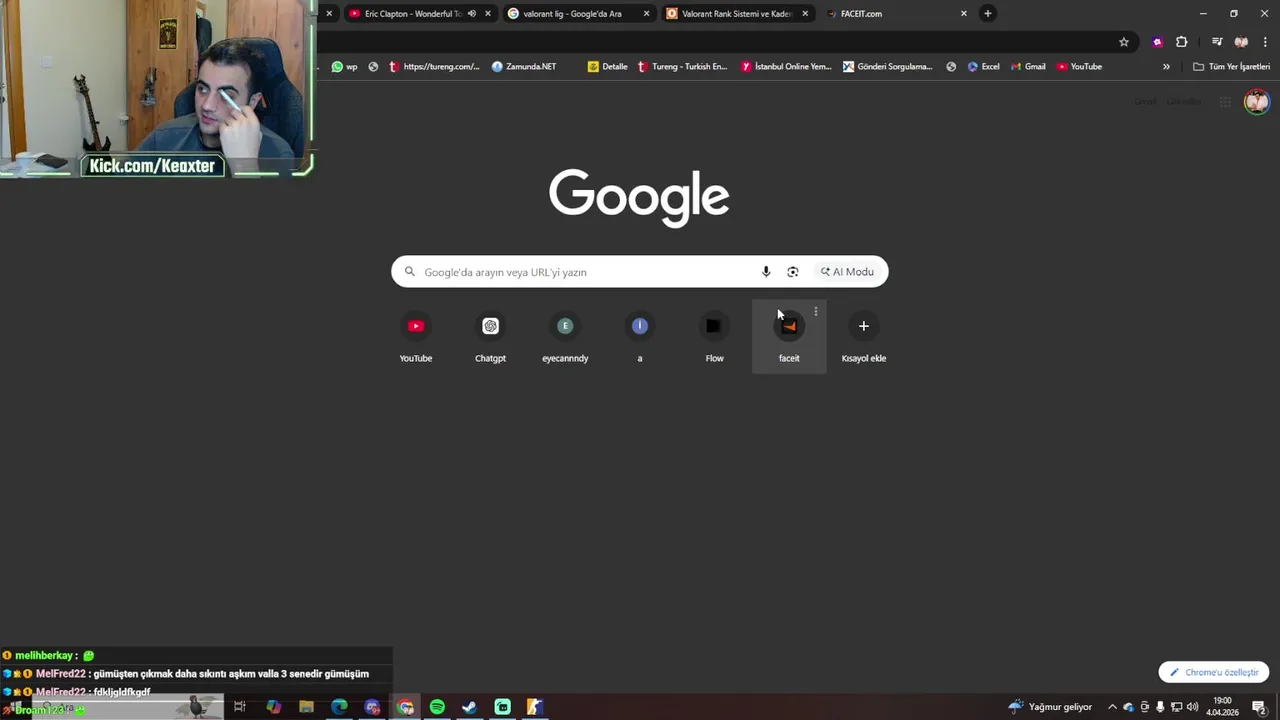Open the Detalle bookmark
Image resolution: width=1280 pixels, height=720 pixels.
608,67
